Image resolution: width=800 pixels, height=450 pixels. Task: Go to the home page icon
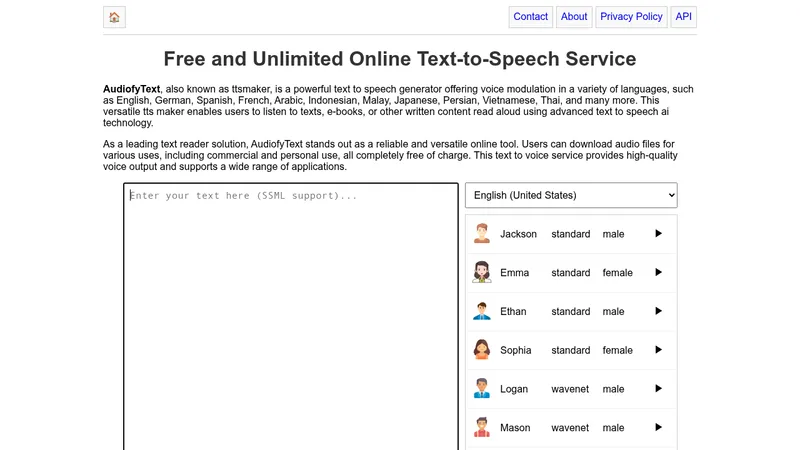coord(114,17)
